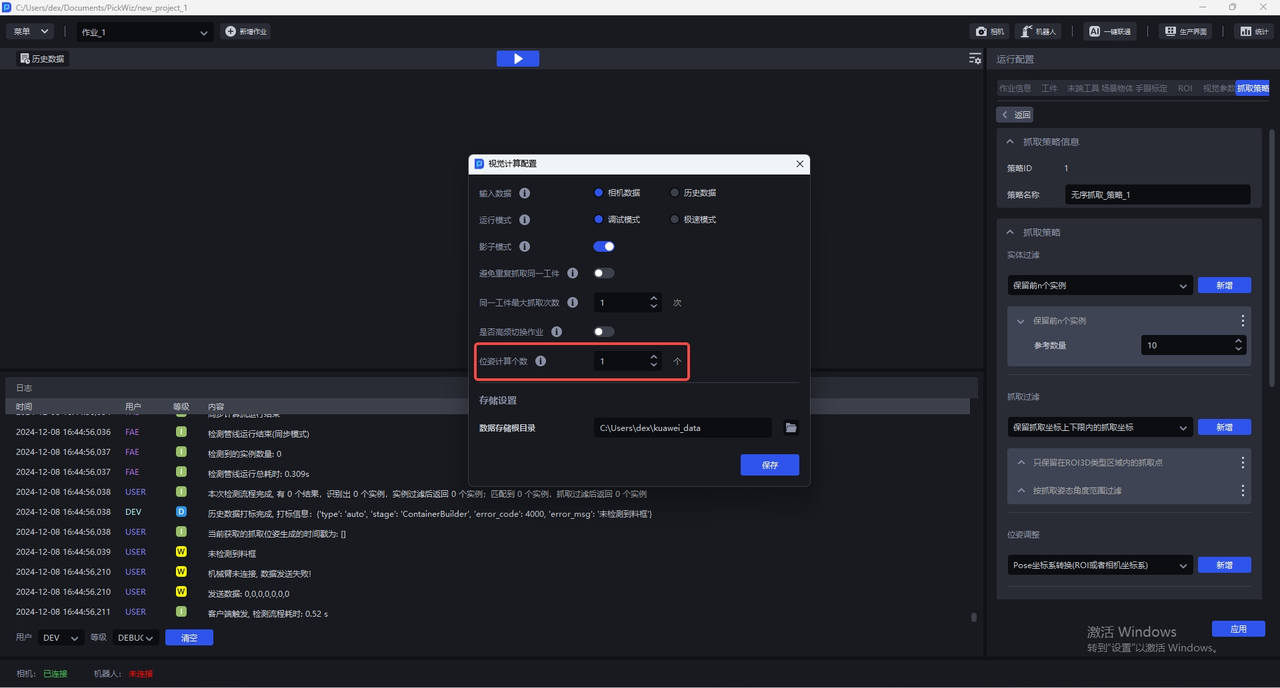1280x688 pixels.
Task: Open the DEBUG log level dropdown
Action: pos(136,638)
